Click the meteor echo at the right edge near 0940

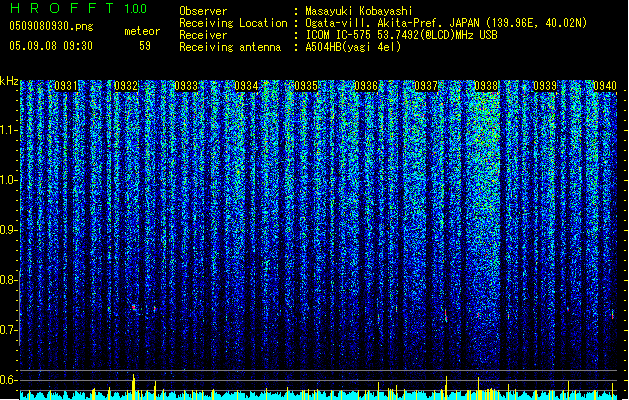[x=613, y=315]
